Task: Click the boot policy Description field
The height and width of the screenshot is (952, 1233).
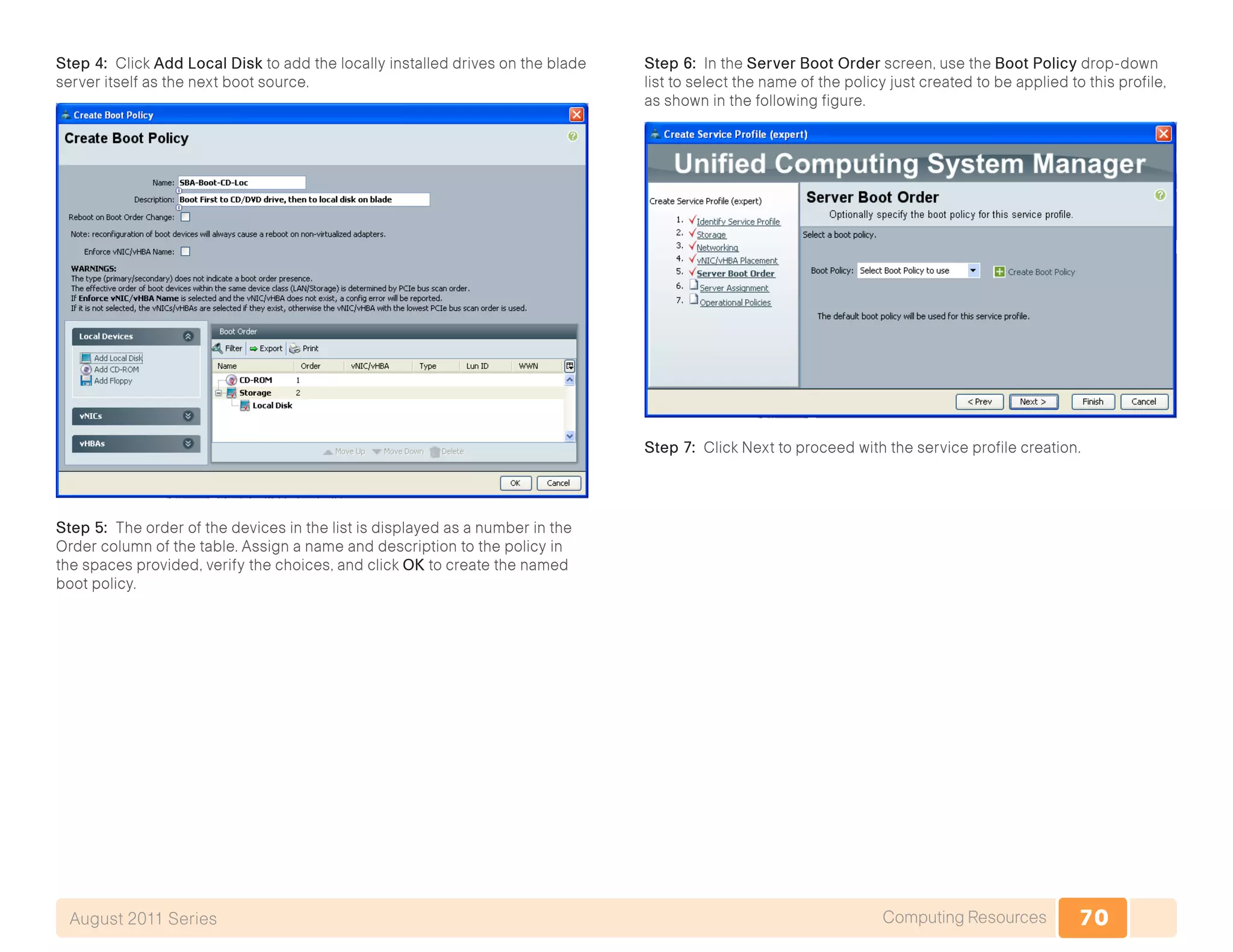Action: click(x=303, y=199)
